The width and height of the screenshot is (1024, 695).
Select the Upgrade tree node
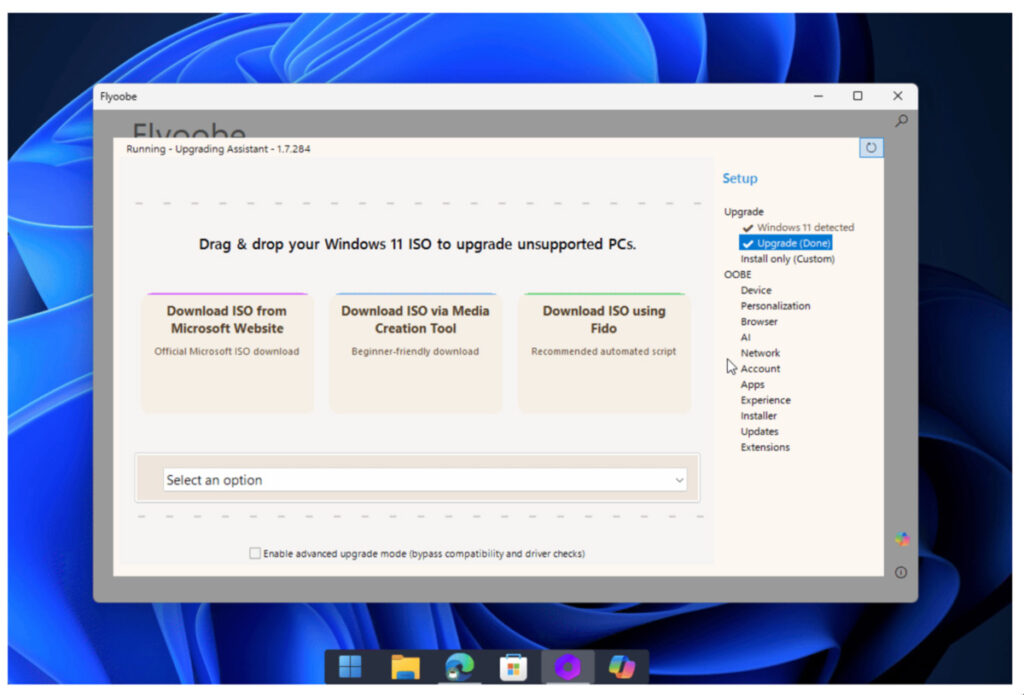743,212
